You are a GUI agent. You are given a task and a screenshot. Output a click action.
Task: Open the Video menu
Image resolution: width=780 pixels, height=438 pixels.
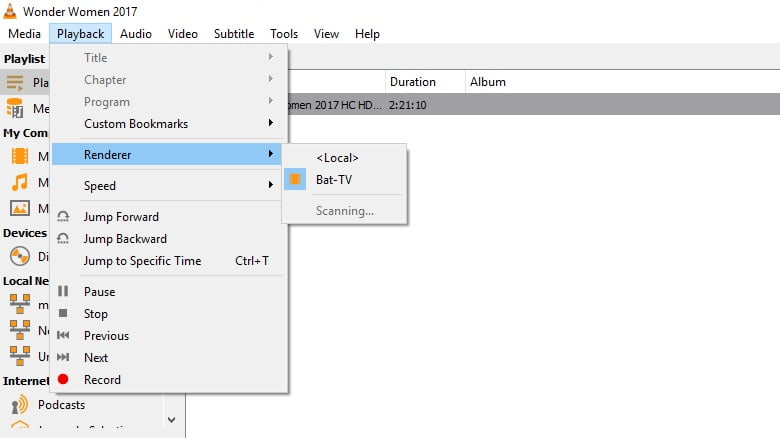183,34
